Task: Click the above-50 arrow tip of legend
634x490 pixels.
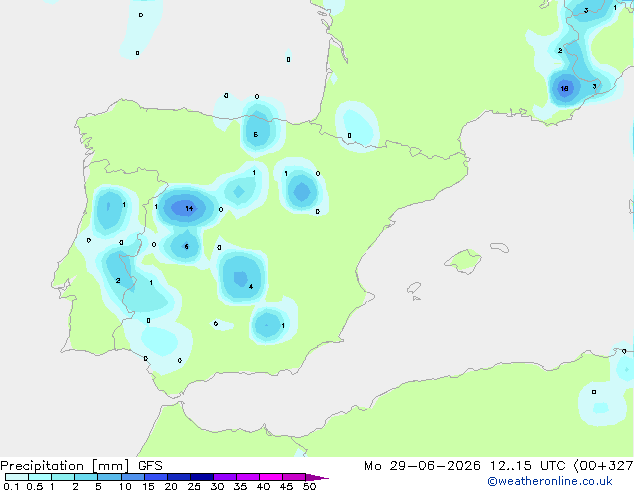Action: (x=317, y=477)
